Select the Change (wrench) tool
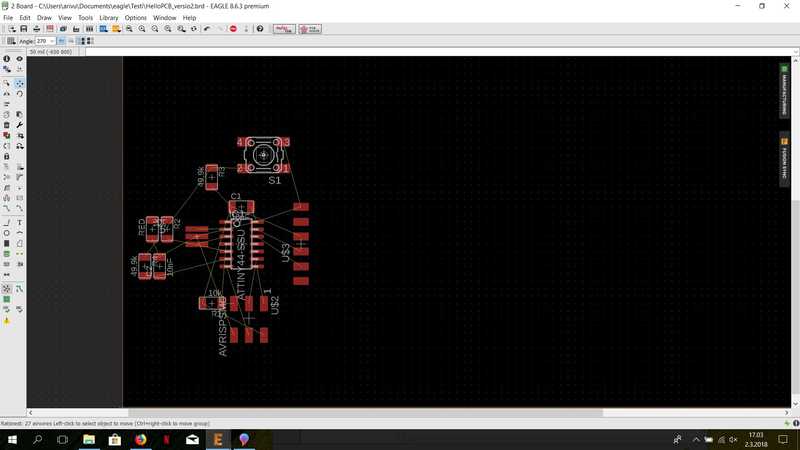Viewport: 800px width, 450px height. coord(19,125)
